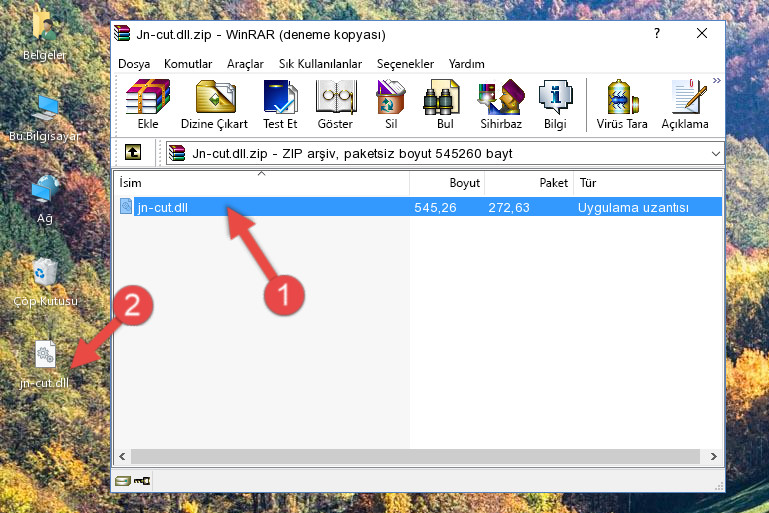
Task: Launch the Sihirbaz wizard
Action: [x=501, y=104]
